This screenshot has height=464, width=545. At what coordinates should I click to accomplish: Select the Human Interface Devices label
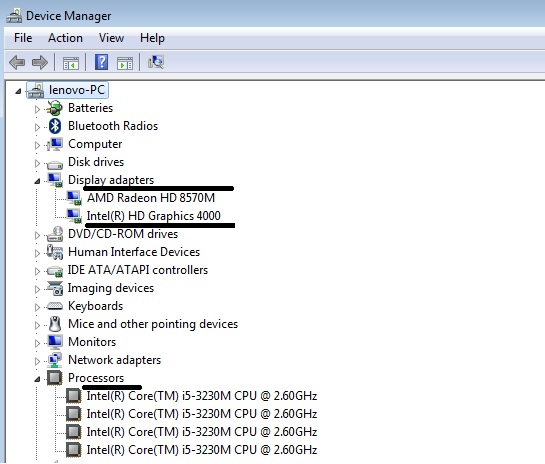134,252
